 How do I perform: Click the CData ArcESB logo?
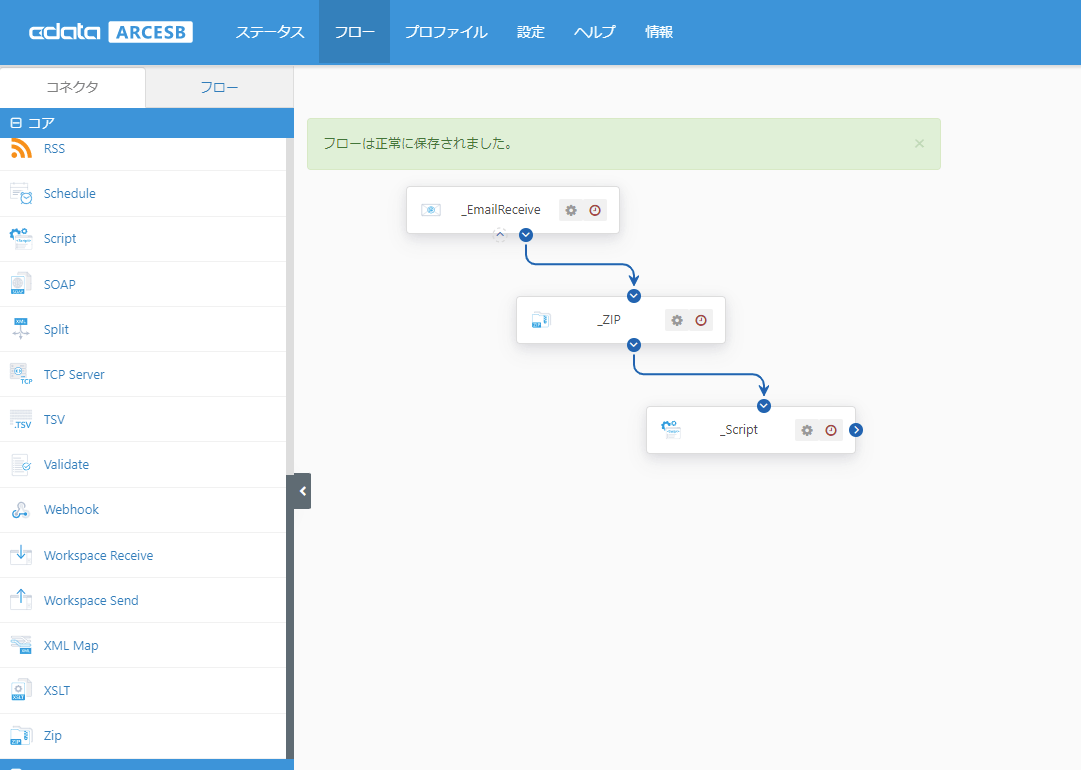click(111, 32)
